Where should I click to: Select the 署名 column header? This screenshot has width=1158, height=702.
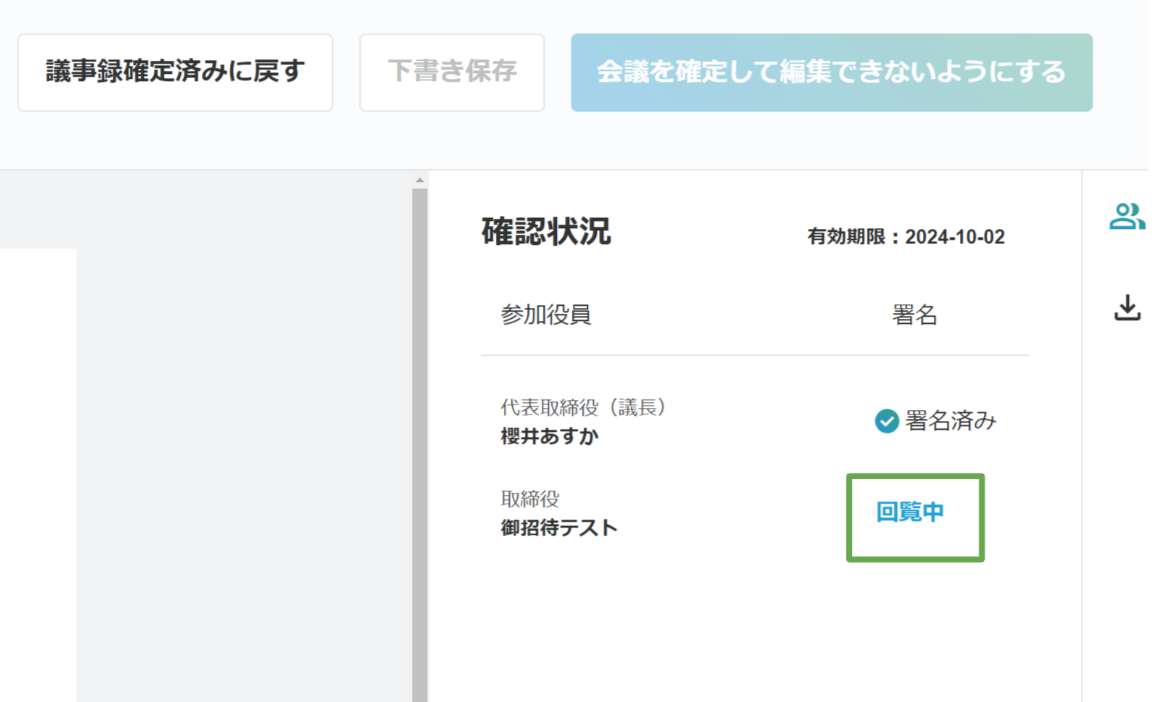(x=914, y=315)
